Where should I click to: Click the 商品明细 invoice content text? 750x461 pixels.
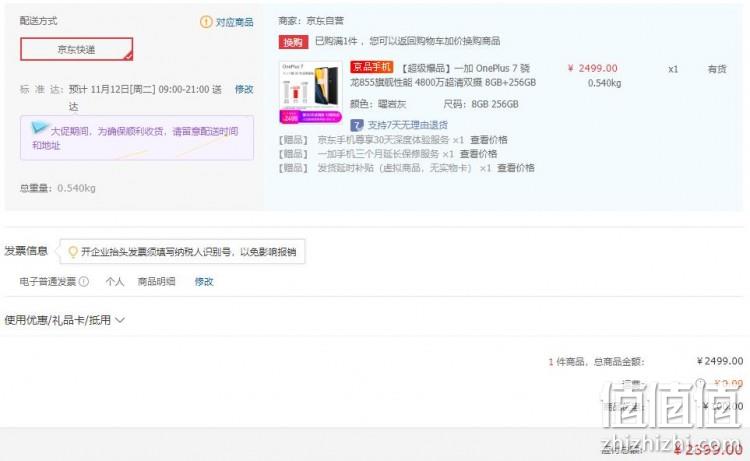click(x=156, y=281)
